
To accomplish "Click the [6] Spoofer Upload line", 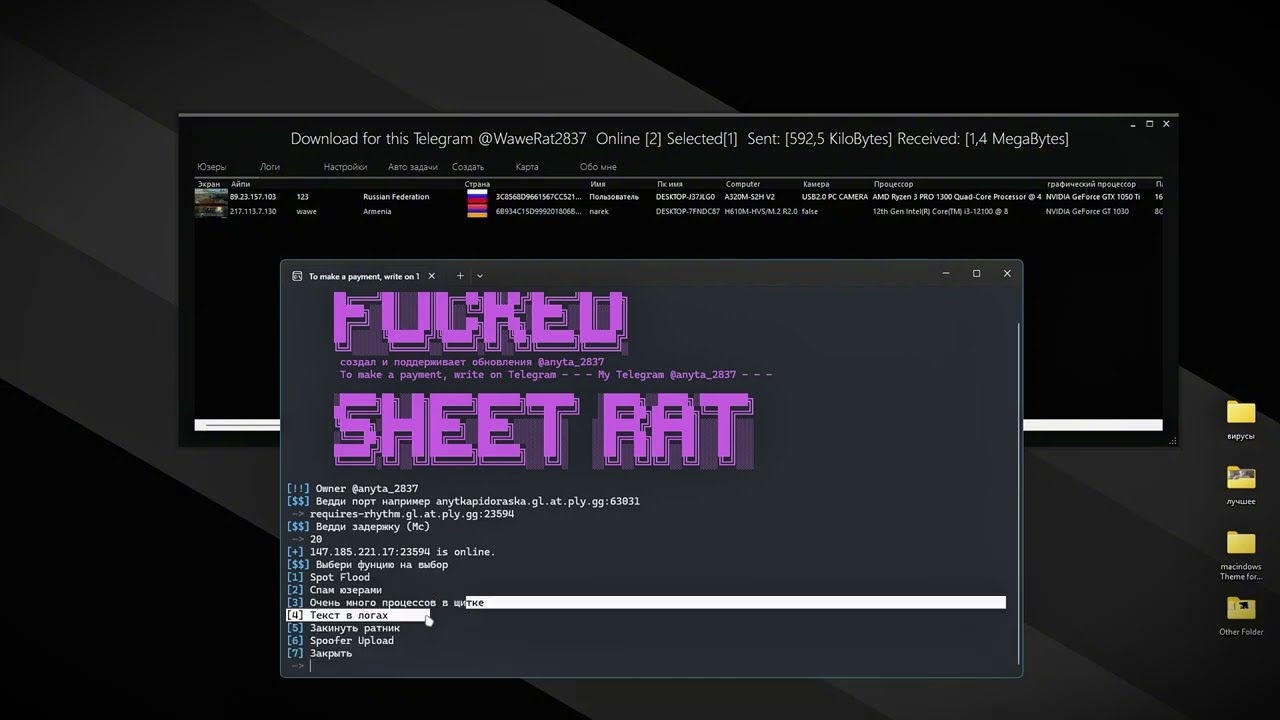I will click(340, 641).
